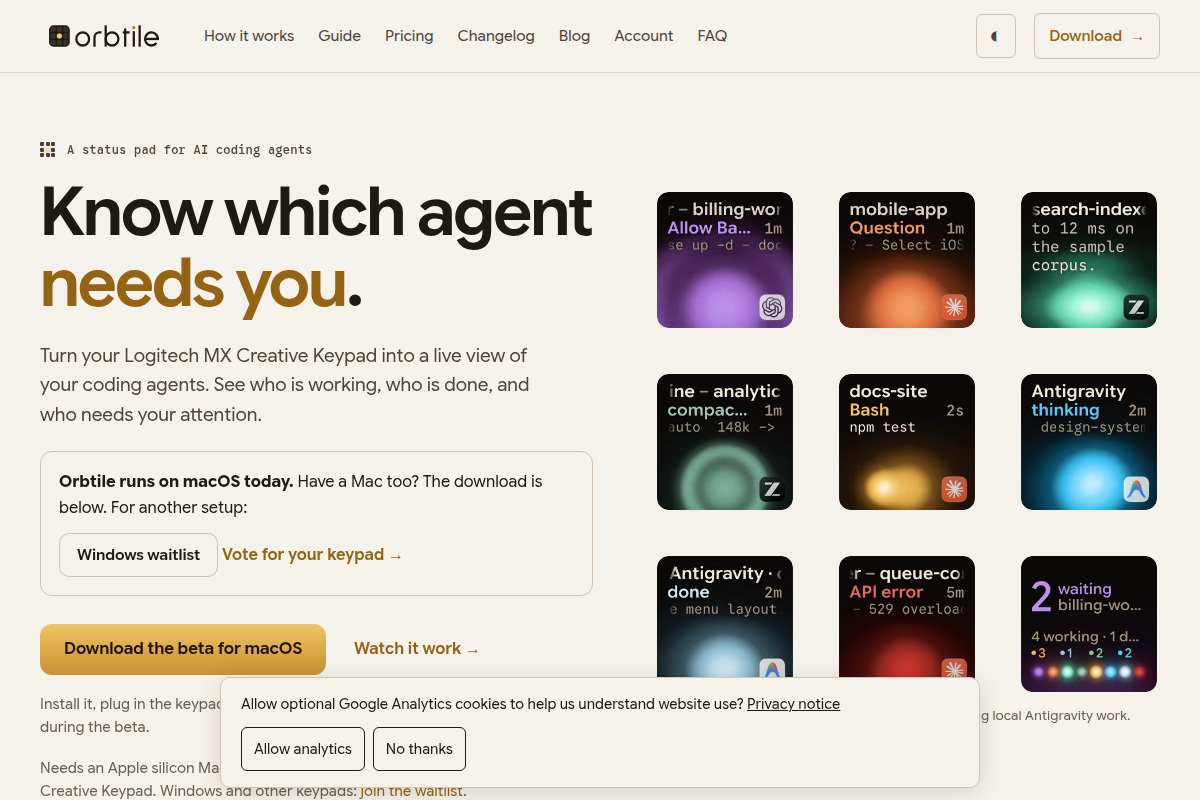Image resolution: width=1200 pixels, height=800 pixels.
Task: Click 'A status pad for AI coding agents'
Action: (189, 150)
